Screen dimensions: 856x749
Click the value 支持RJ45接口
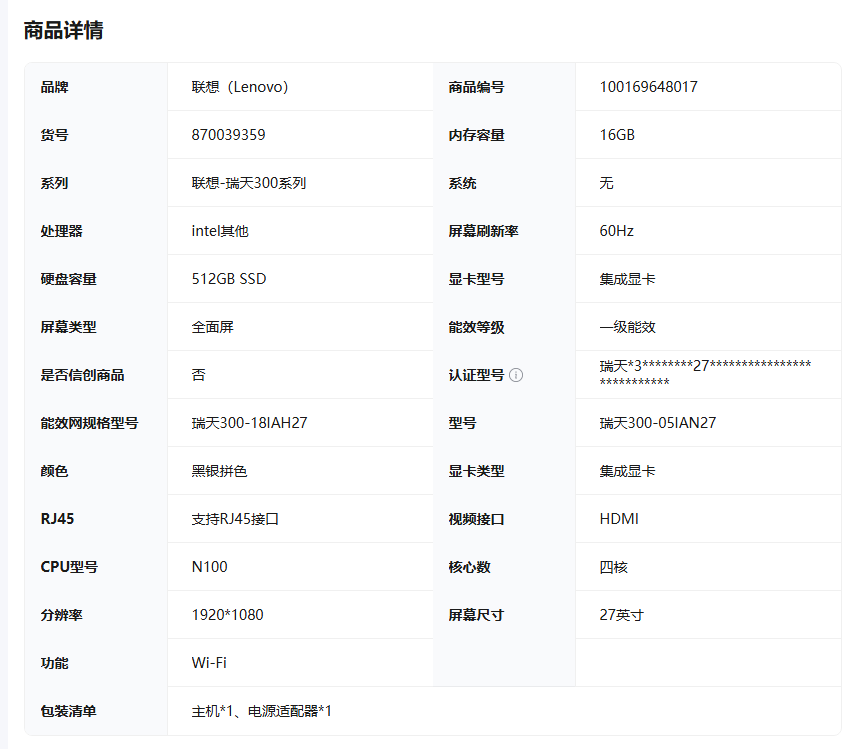pyautogui.click(x=235, y=519)
